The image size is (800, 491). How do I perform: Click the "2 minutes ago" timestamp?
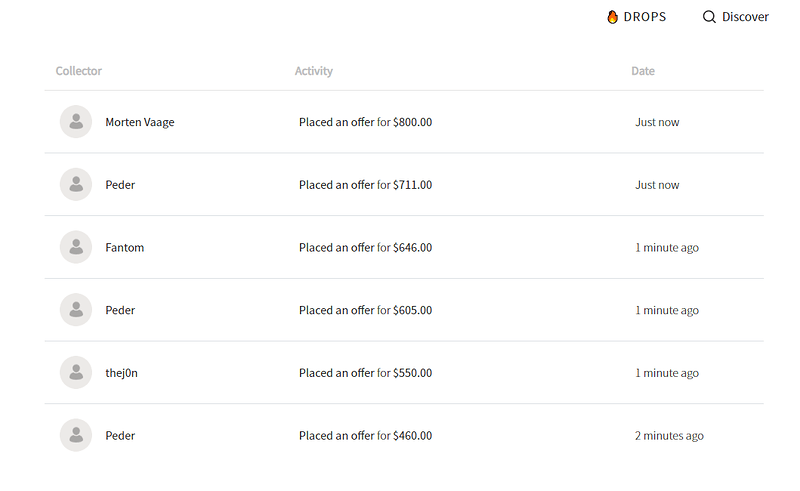pos(669,436)
